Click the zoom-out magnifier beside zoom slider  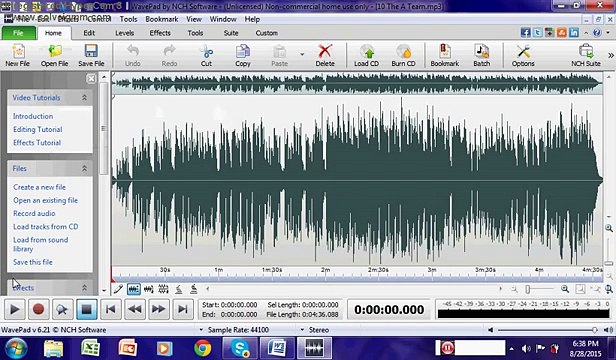tap(514, 289)
